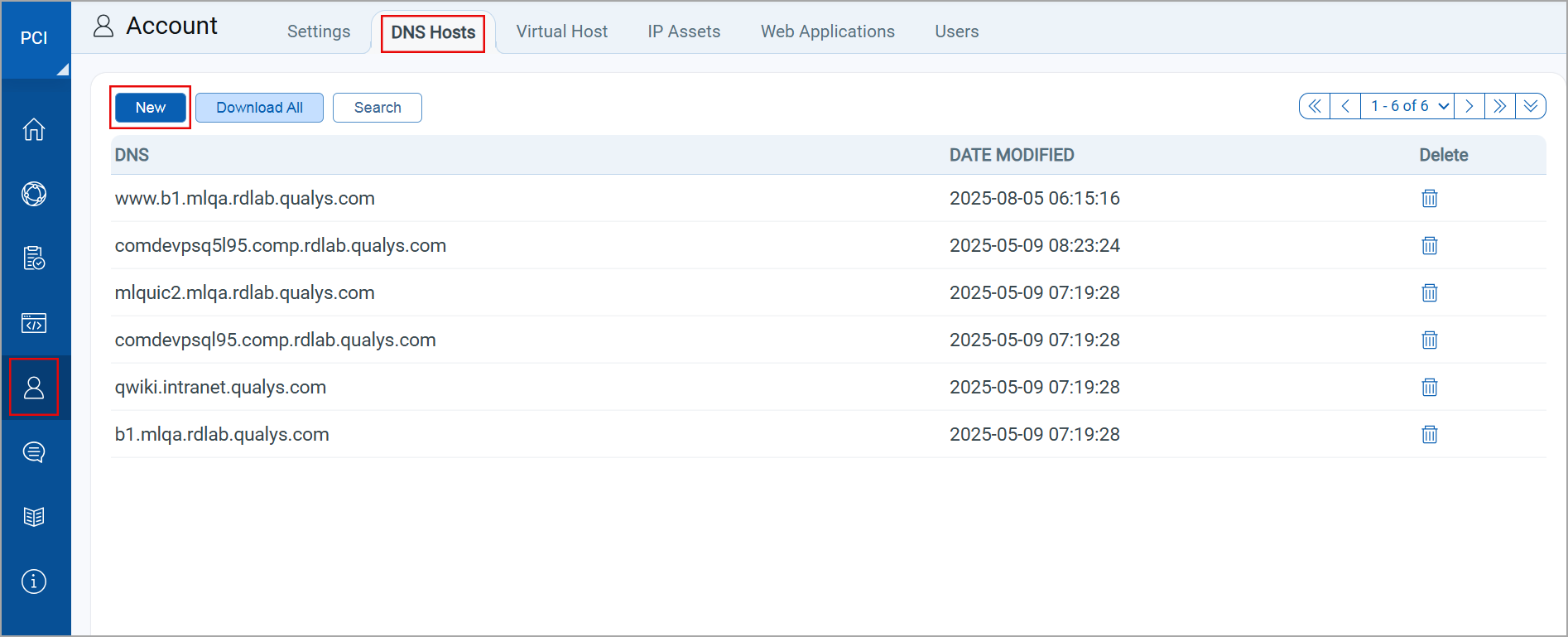Click the Info circle icon in sidebar
The width and height of the screenshot is (1568, 637).
pyautogui.click(x=34, y=582)
